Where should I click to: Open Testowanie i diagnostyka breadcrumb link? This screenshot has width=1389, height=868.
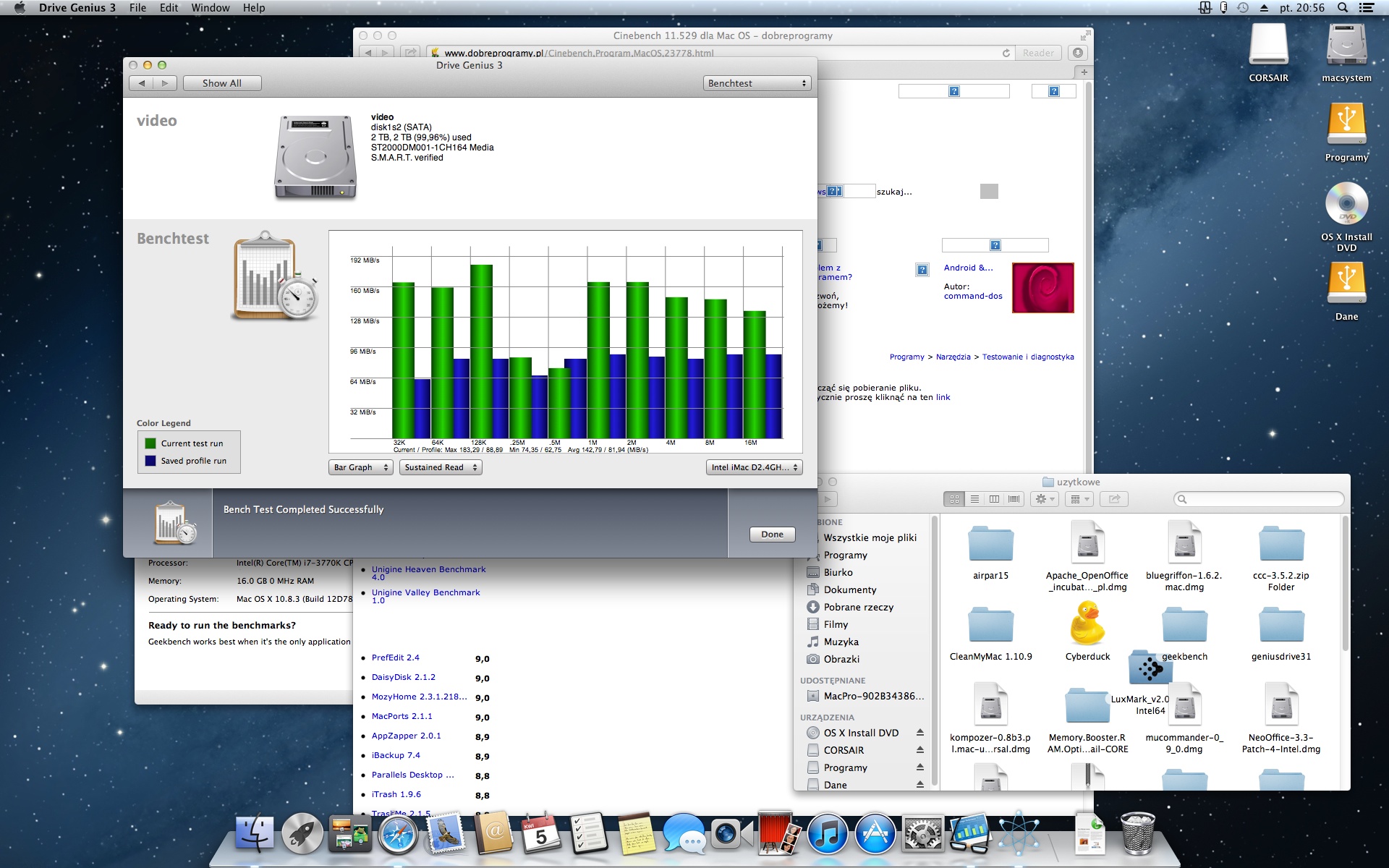tap(1028, 357)
